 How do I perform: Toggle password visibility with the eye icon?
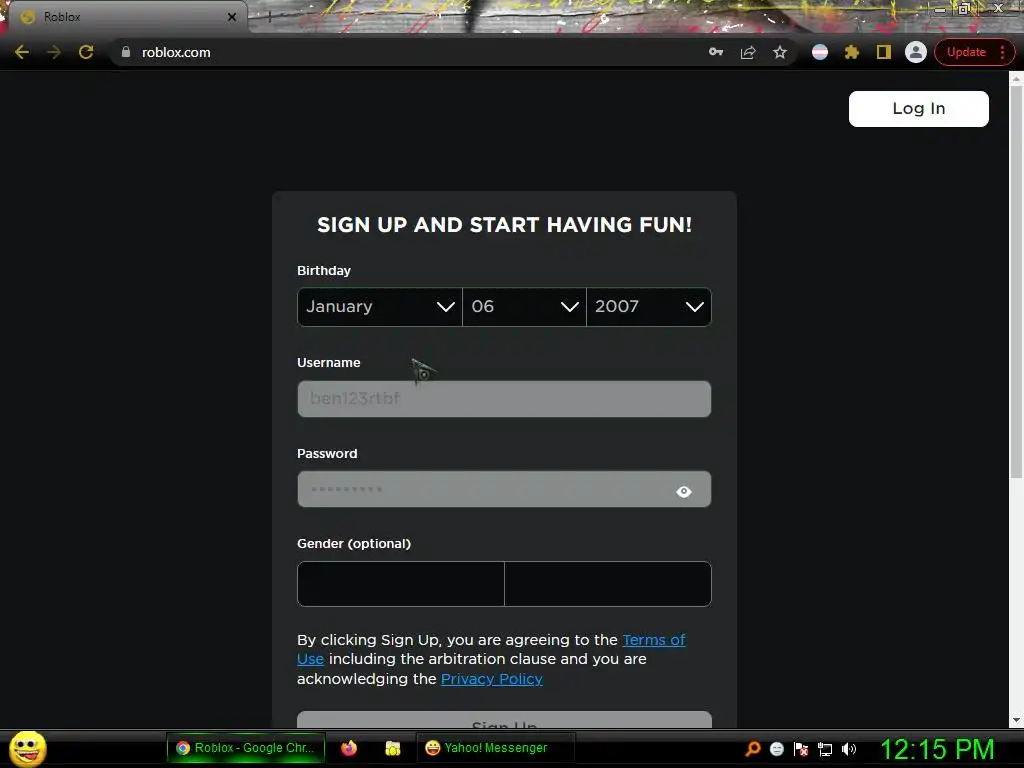coord(684,491)
